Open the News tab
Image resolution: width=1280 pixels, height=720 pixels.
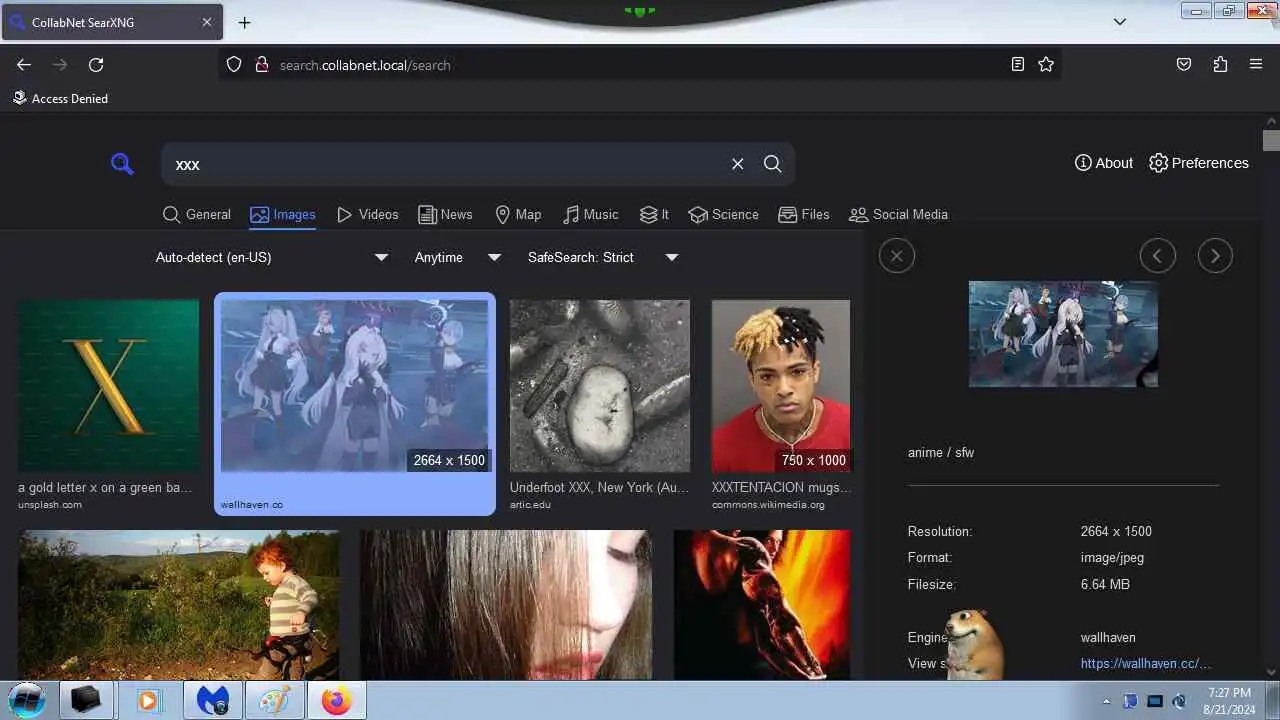click(446, 214)
